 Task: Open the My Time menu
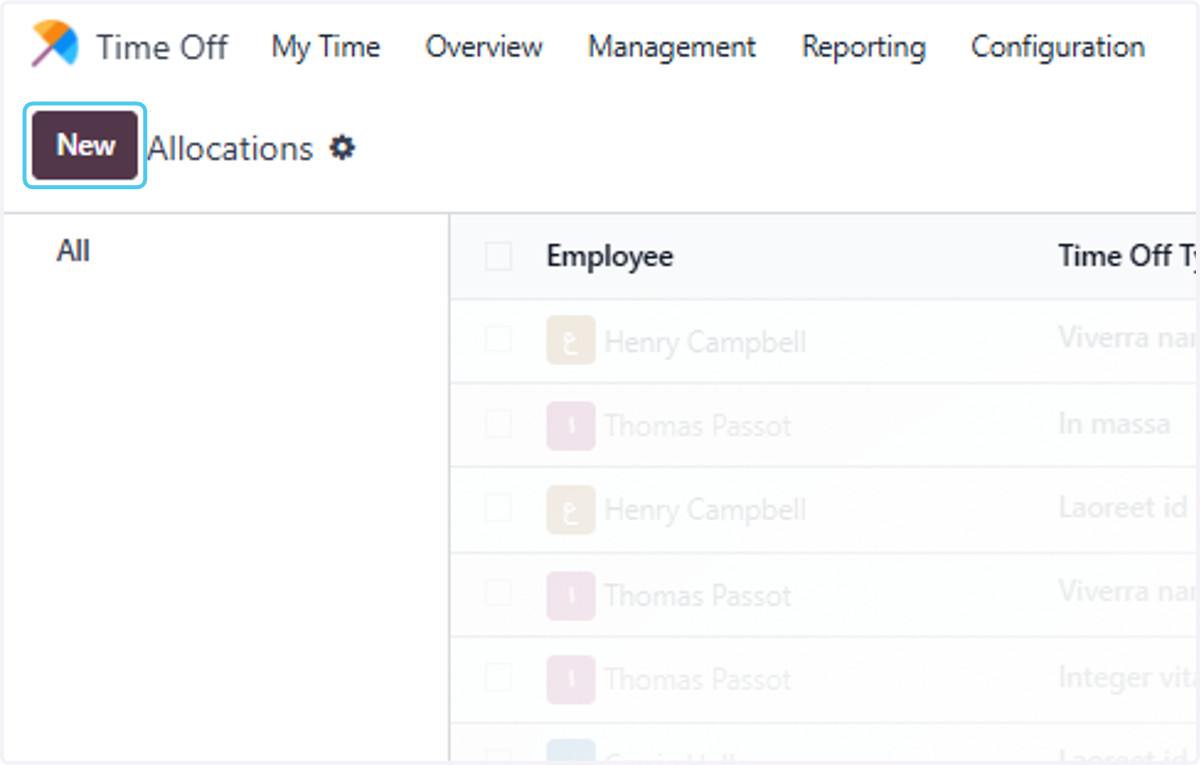point(326,47)
